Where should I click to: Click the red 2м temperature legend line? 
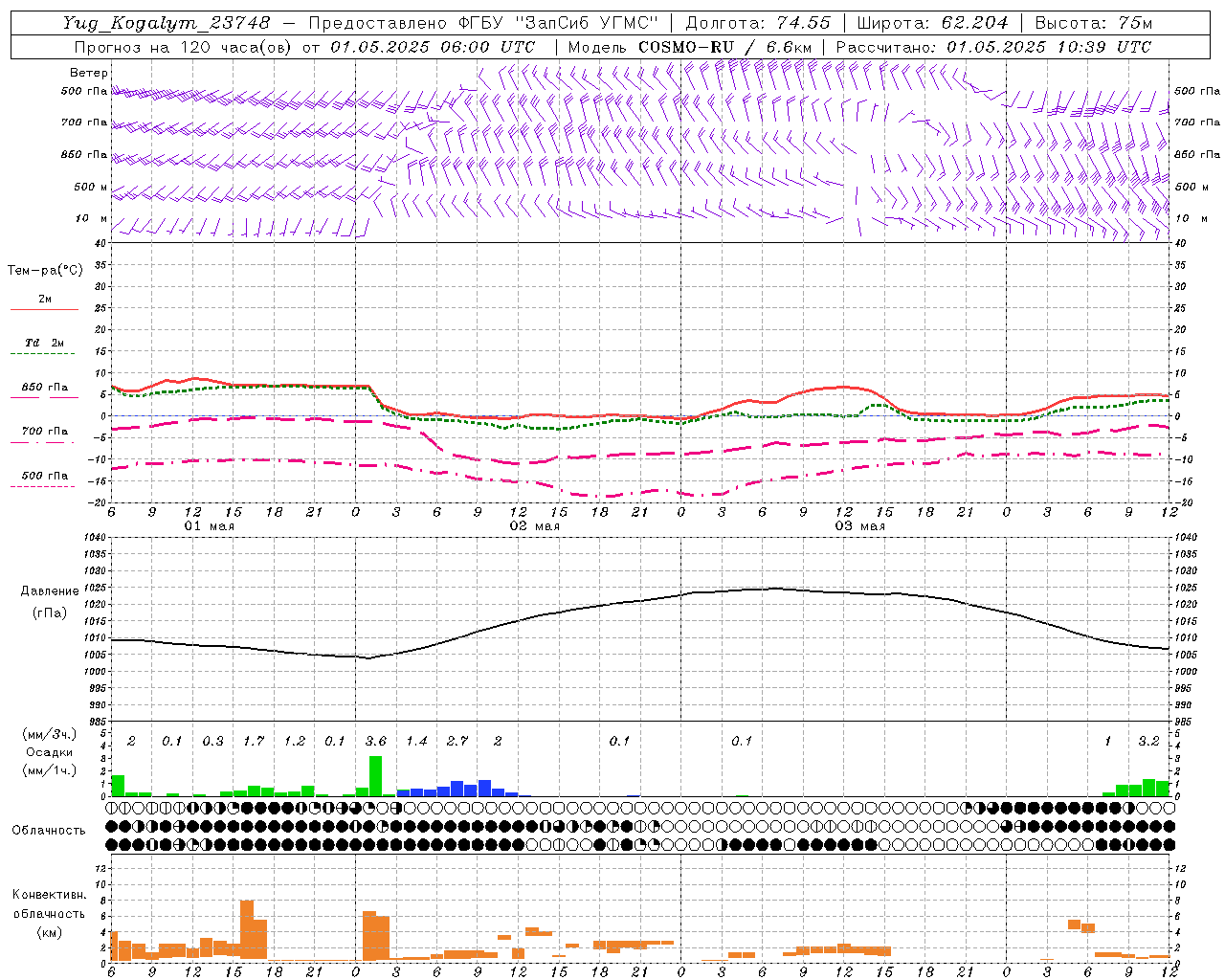(44, 309)
